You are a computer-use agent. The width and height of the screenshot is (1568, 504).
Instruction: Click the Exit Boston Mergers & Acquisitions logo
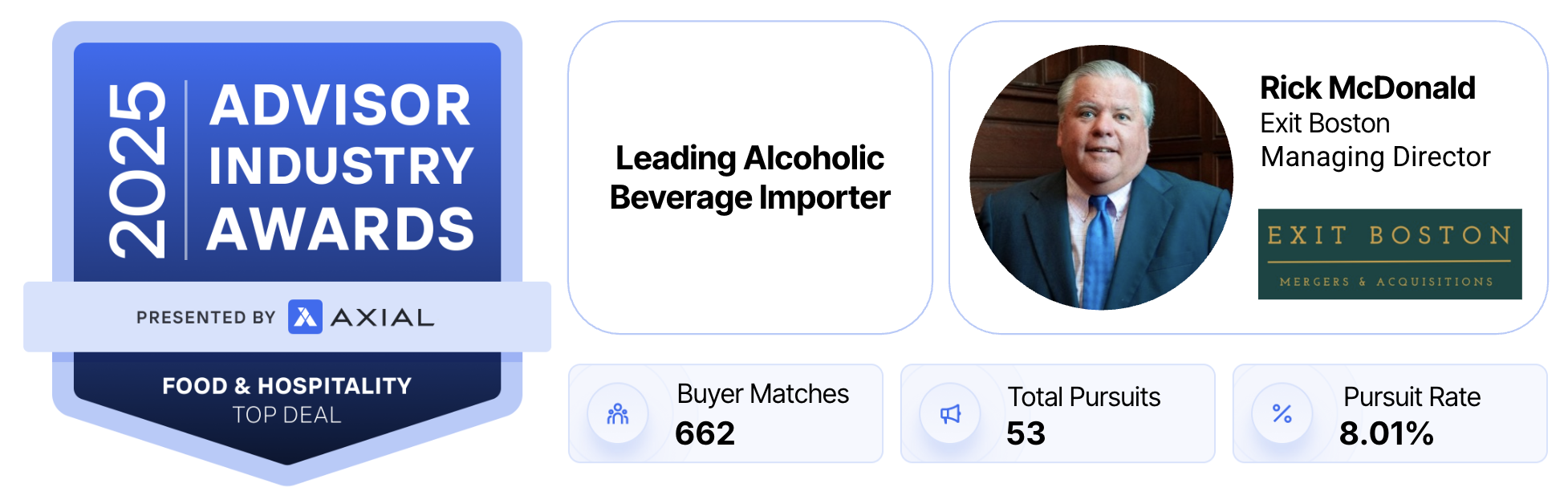pos(1389,254)
